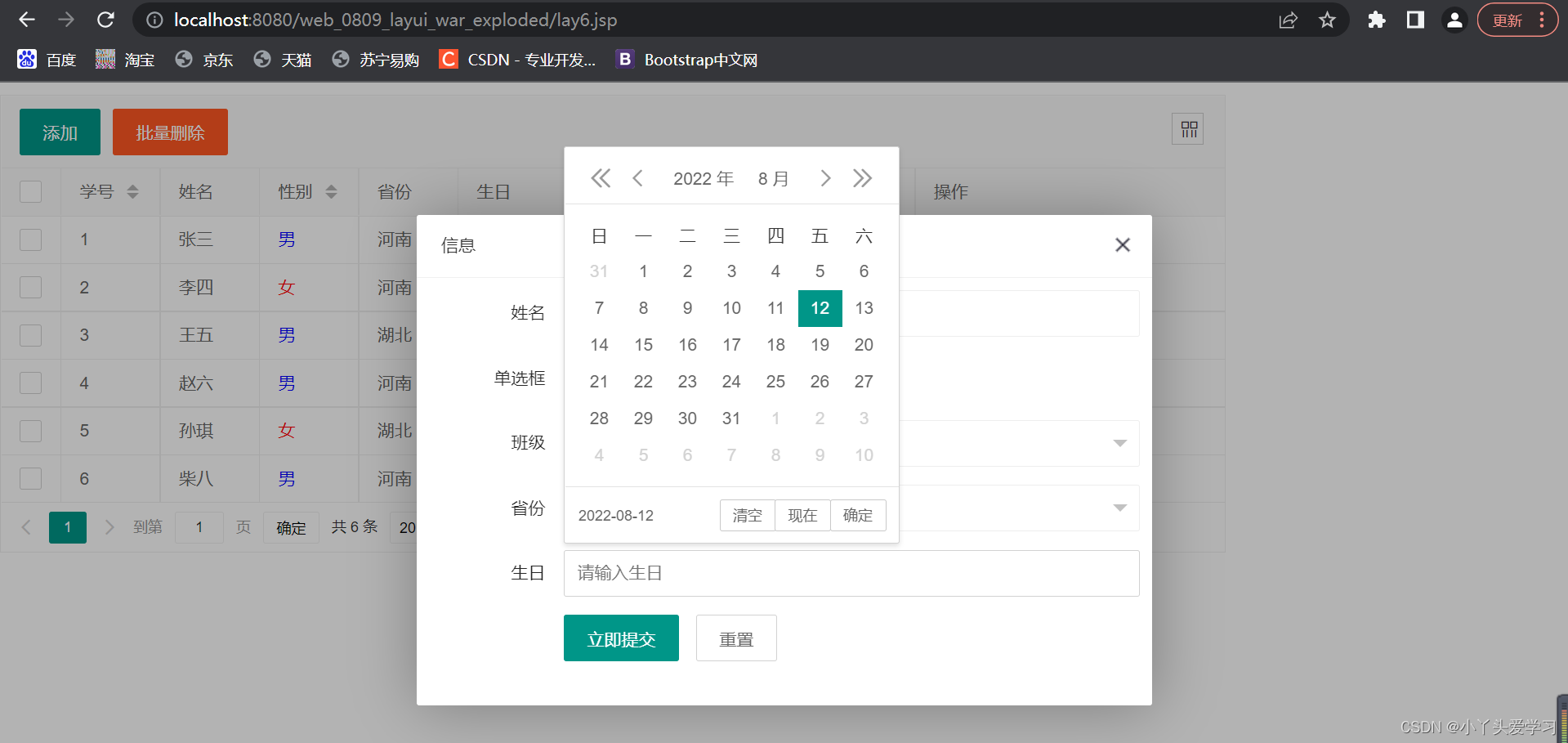Open the column filter icon above the table
This screenshot has height=743, width=1568.
(1187, 128)
